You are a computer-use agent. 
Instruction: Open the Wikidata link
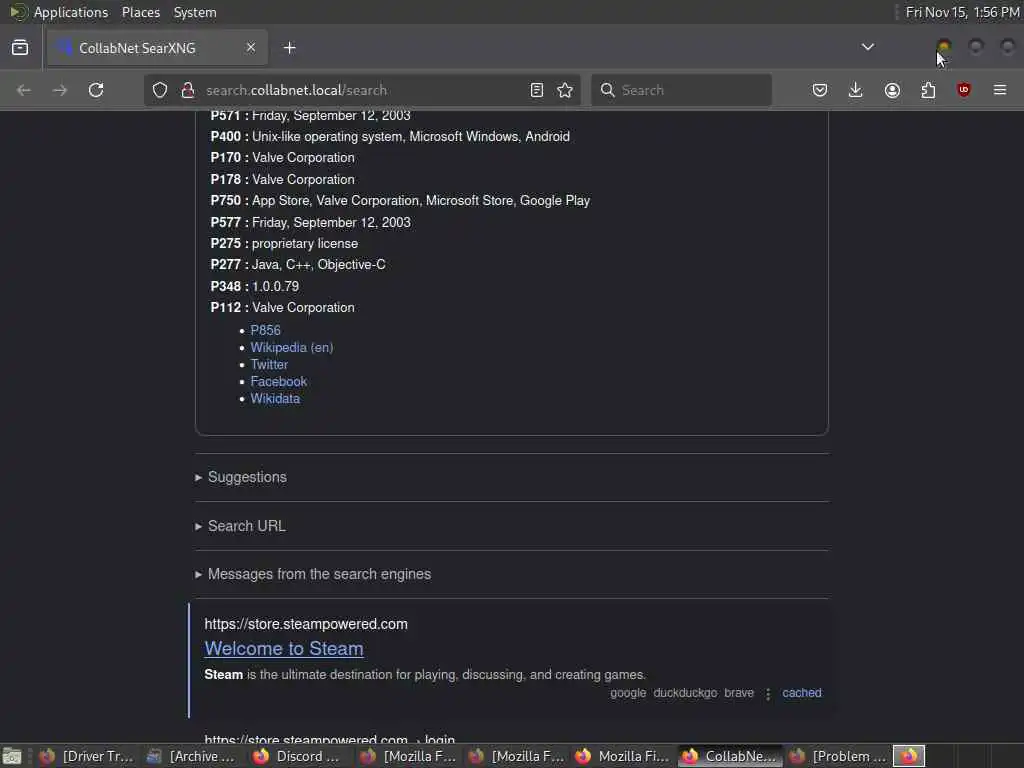(275, 398)
